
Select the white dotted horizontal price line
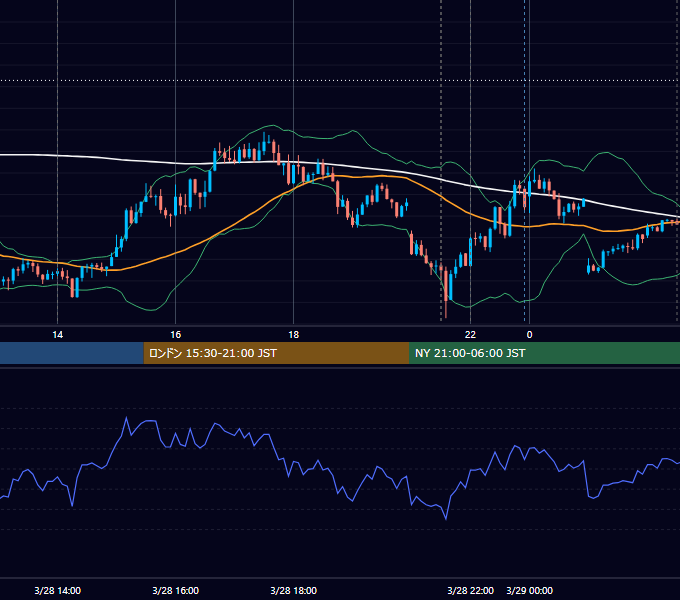click(x=340, y=80)
